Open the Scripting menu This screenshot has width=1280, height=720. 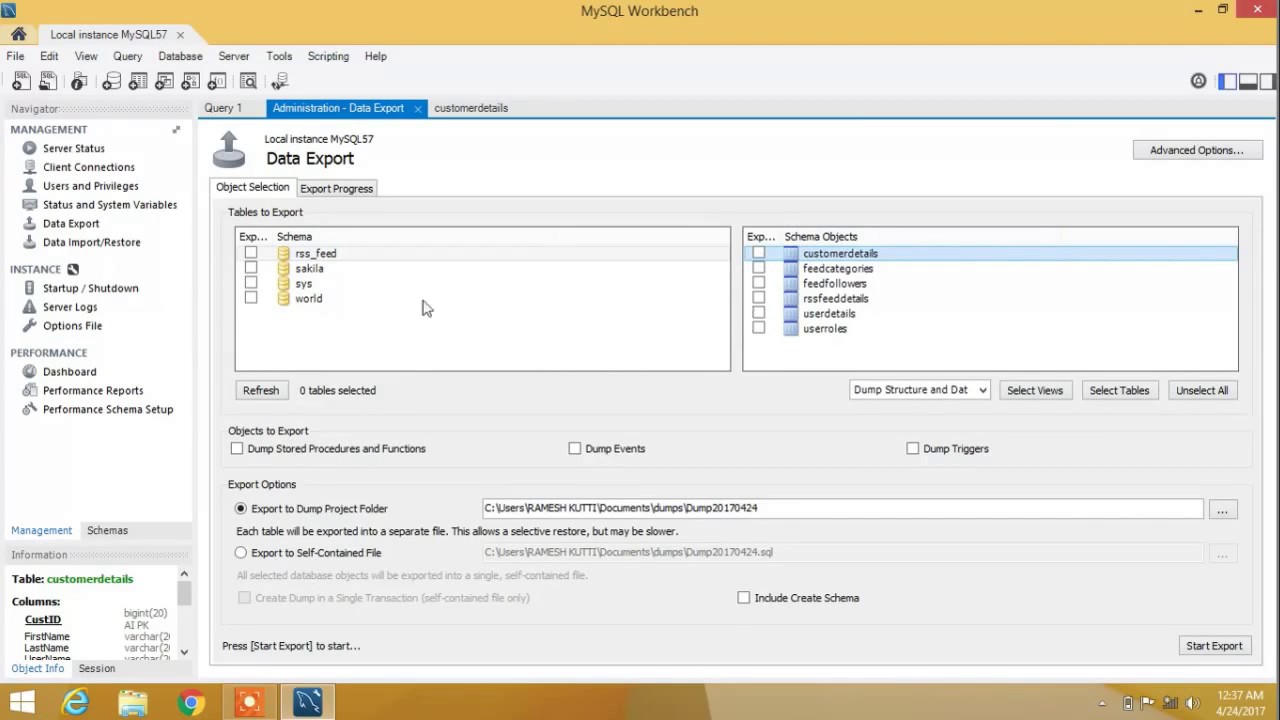click(328, 56)
